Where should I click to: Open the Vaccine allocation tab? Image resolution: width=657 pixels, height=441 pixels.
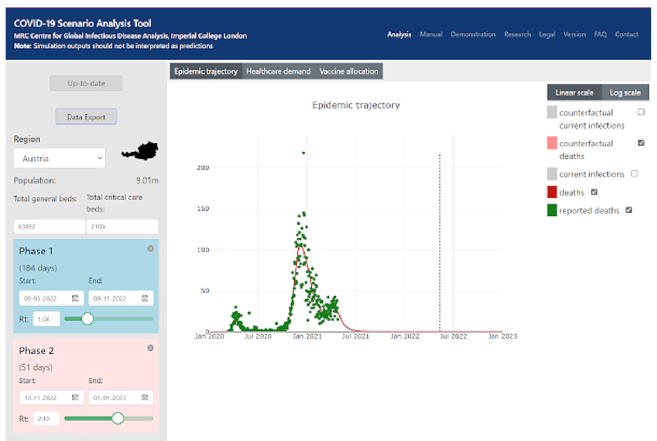[x=348, y=72]
